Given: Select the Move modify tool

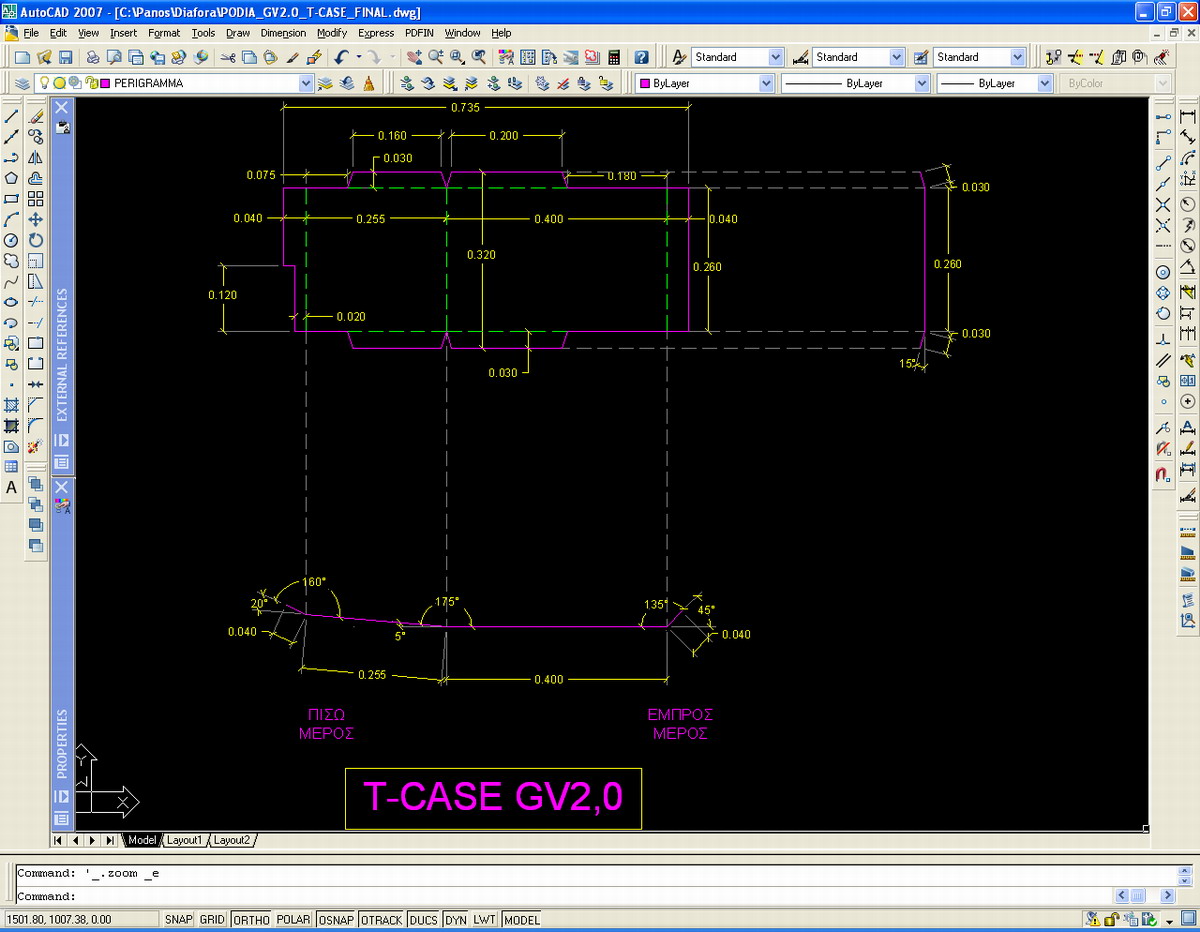Looking at the screenshot, I should 36,219.
